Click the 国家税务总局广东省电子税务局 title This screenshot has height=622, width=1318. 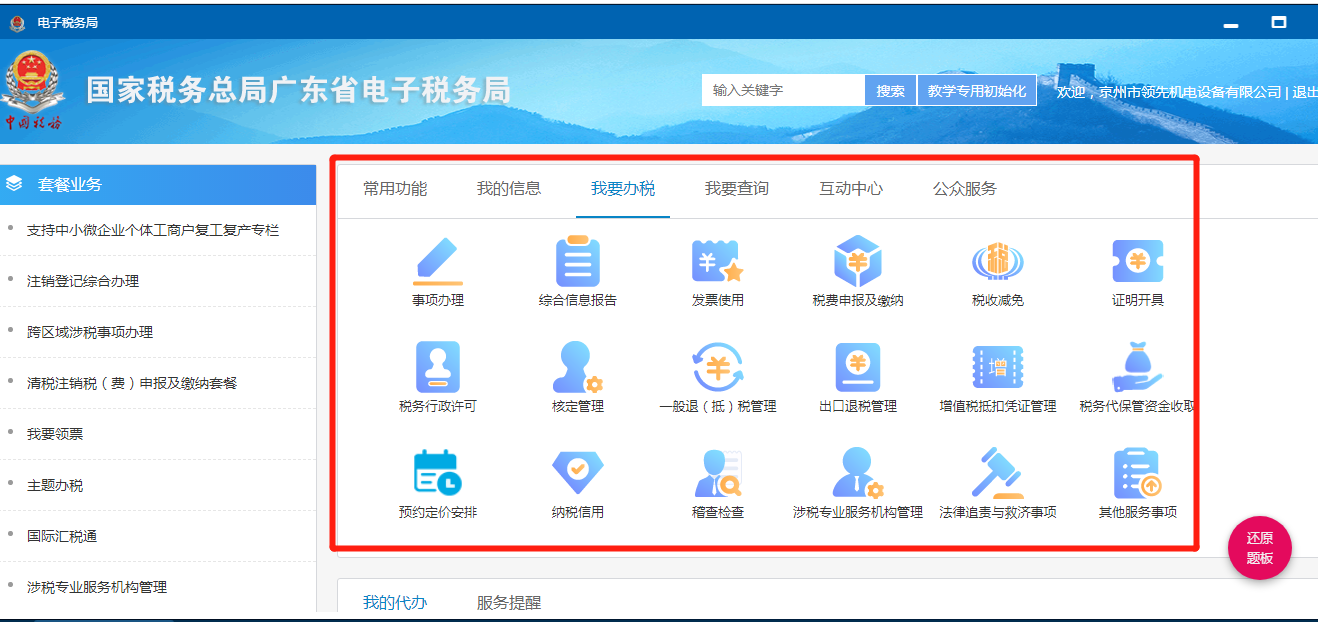(298, 90)
